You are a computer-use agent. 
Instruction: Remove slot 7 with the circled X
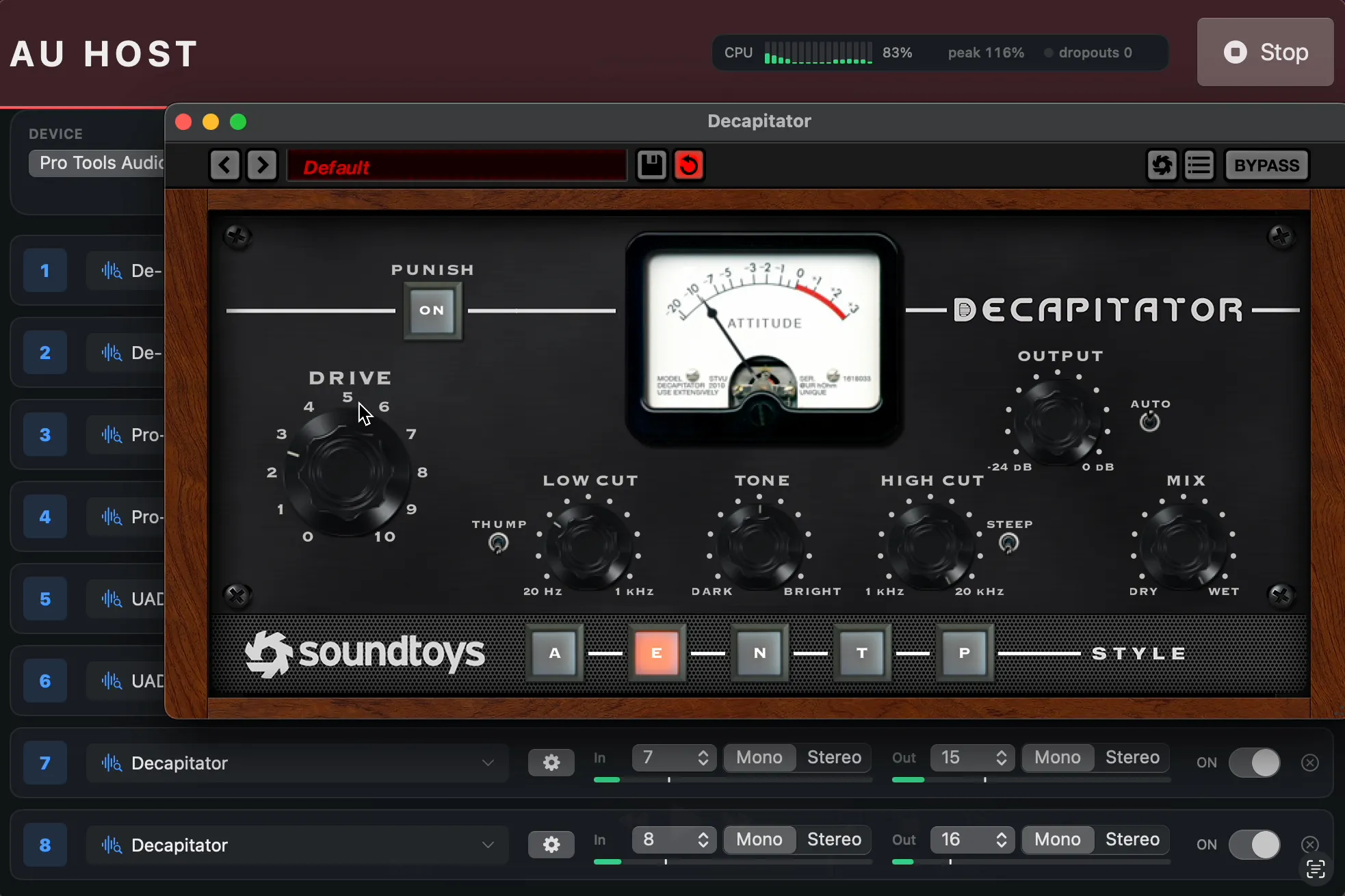click(x=1310, y=763)
